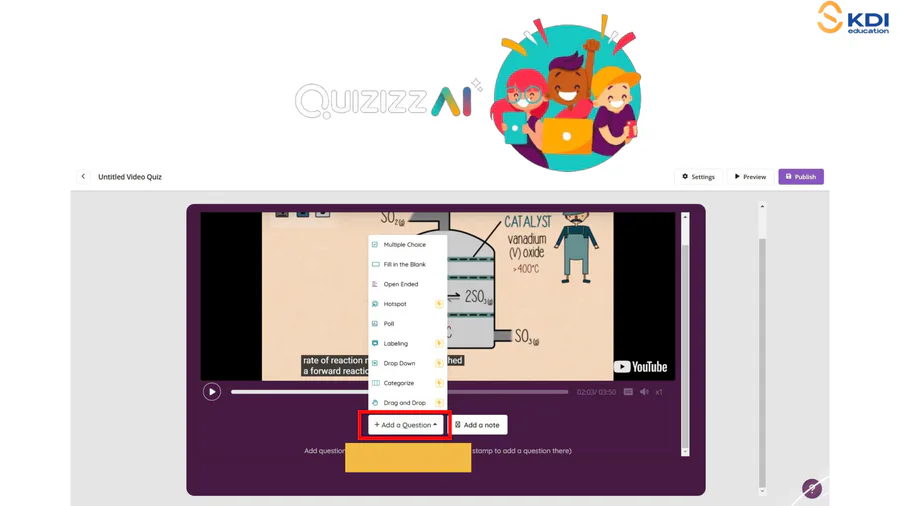900x506 pixels.
Task: Change playback speed via x1 control
Action: (659, 392)
